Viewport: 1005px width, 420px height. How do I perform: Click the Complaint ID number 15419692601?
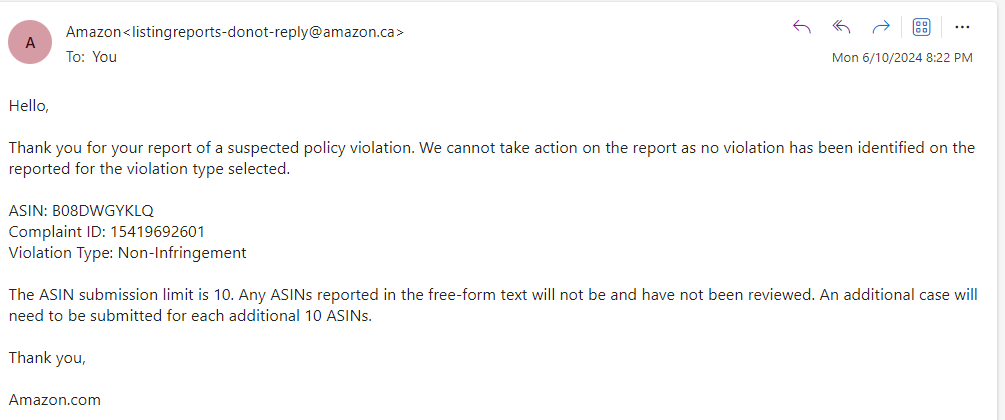coord(158,231)
